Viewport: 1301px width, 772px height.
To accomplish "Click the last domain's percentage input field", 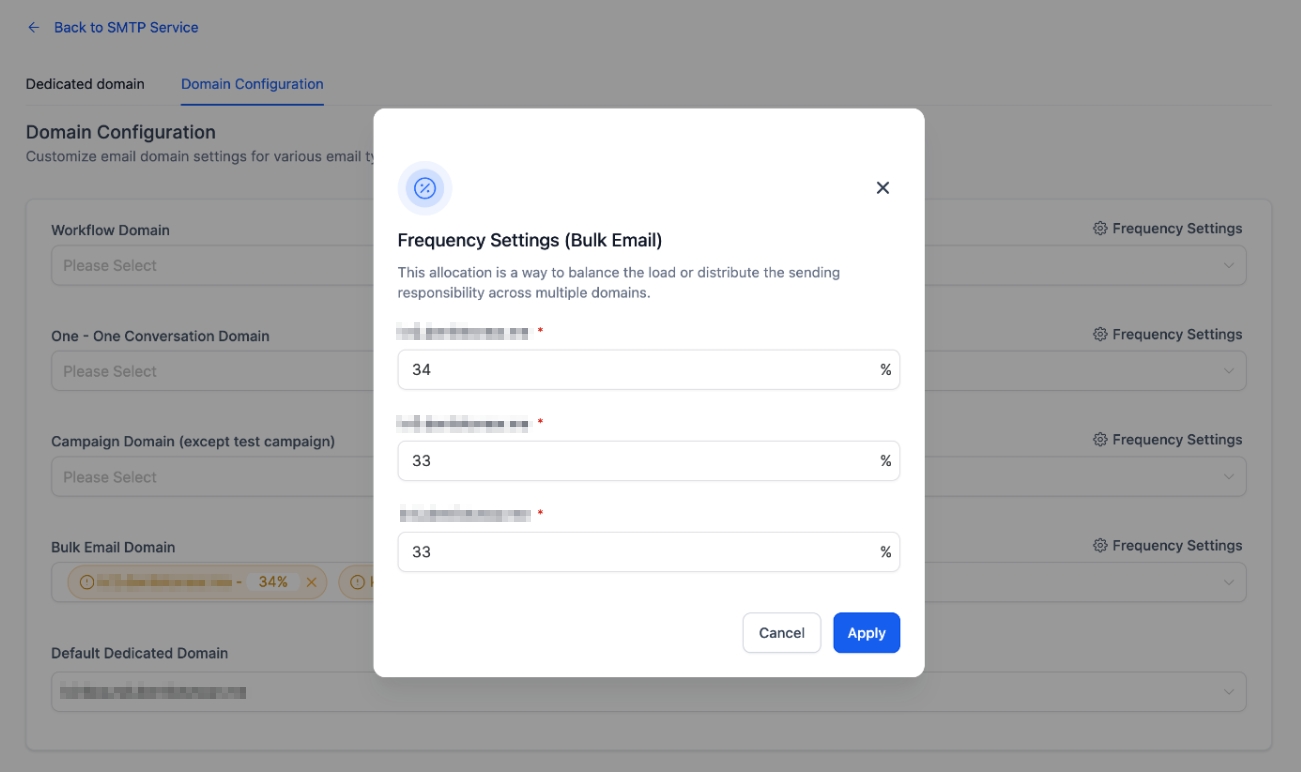I will [x=636, y=552].
